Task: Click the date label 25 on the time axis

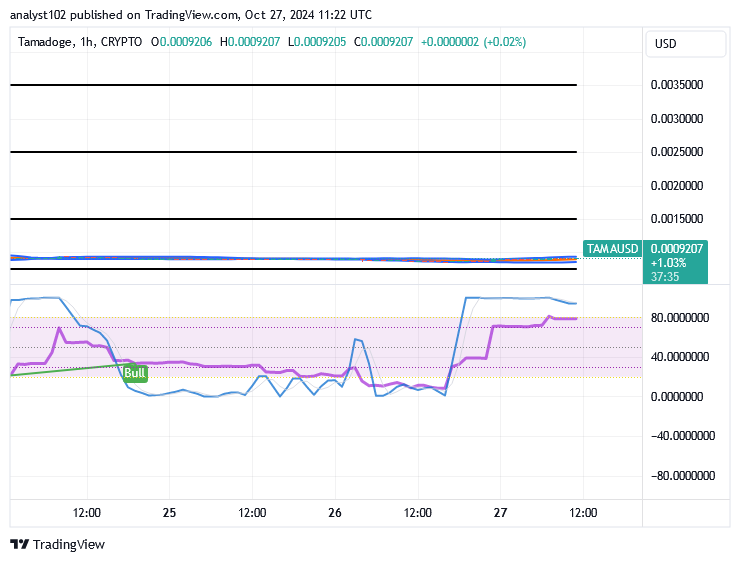Action: pos(169,513)
